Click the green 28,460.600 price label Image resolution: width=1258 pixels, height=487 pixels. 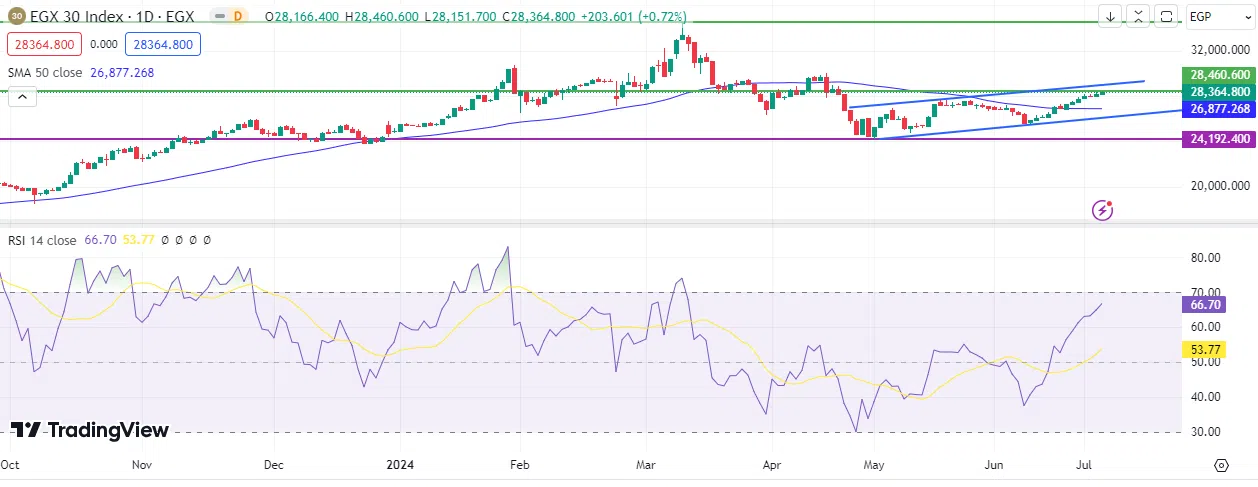(1218, 75)
